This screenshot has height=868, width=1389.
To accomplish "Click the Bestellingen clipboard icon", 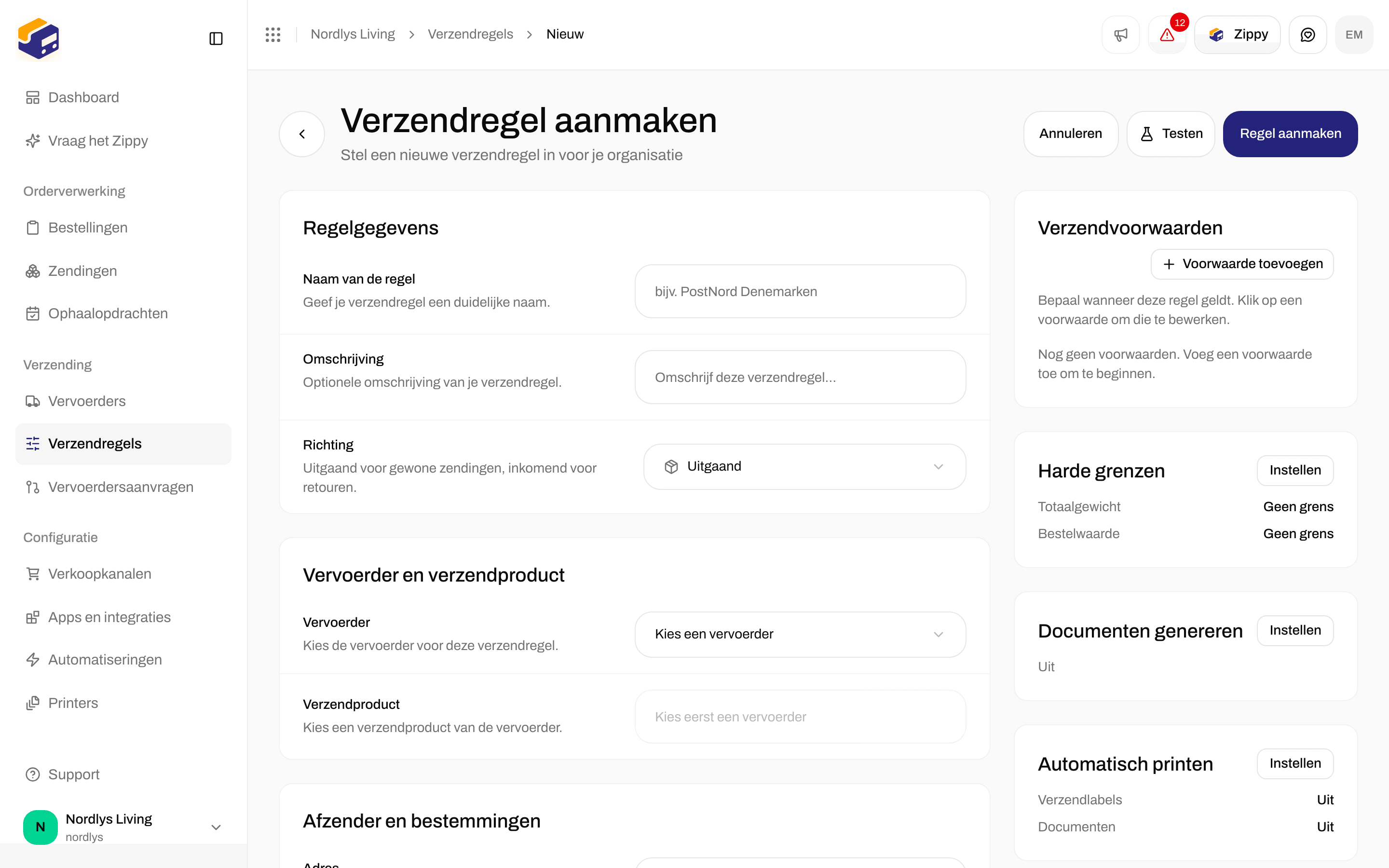I will (x=33, y=228).
